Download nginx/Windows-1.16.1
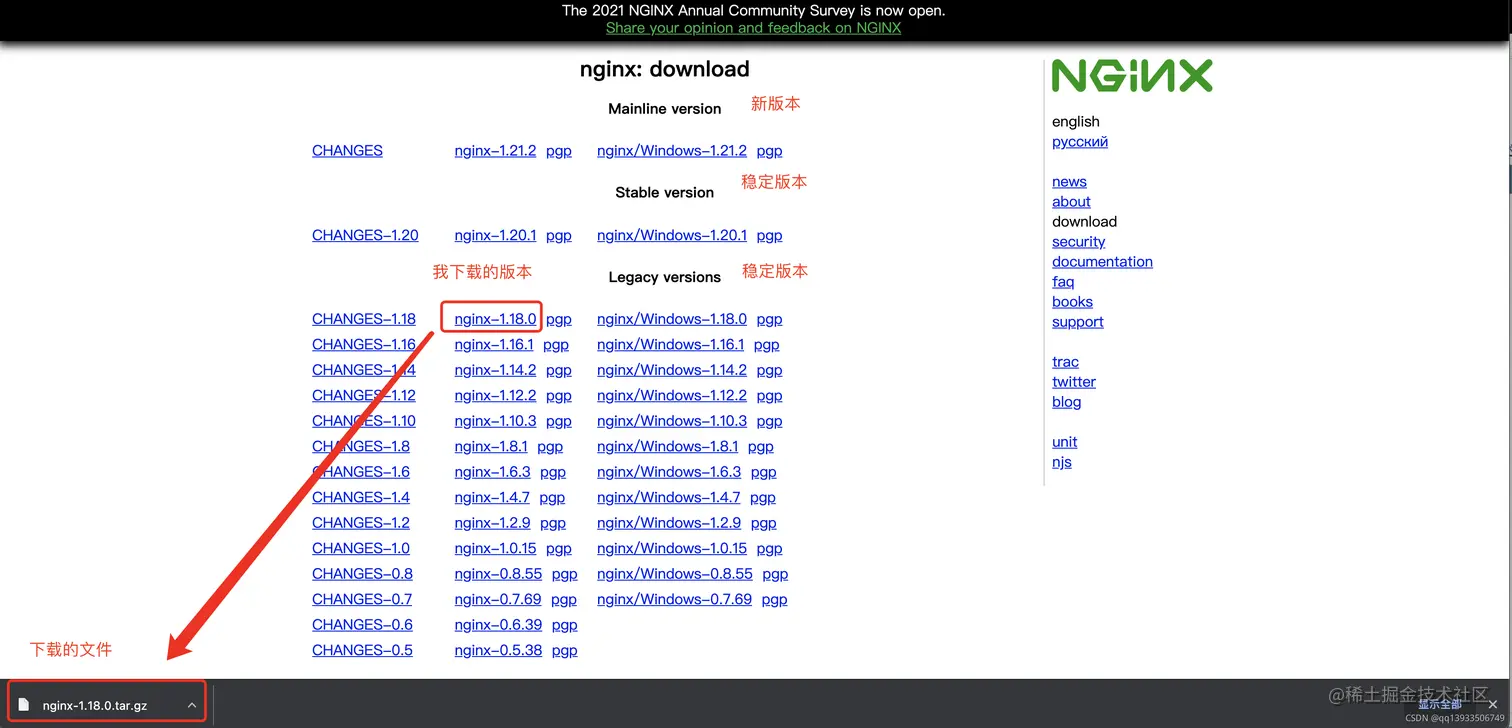Screen dimensions: 1512x728 671,345
